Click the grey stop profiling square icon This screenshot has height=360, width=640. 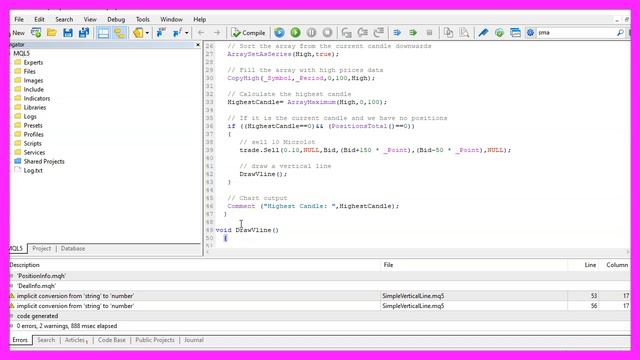coord(429,33)
